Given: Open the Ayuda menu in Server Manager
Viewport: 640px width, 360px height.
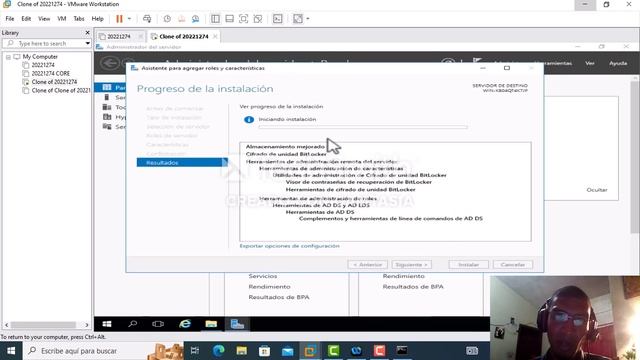Looking at the screenshot, I should coord(618,63).
